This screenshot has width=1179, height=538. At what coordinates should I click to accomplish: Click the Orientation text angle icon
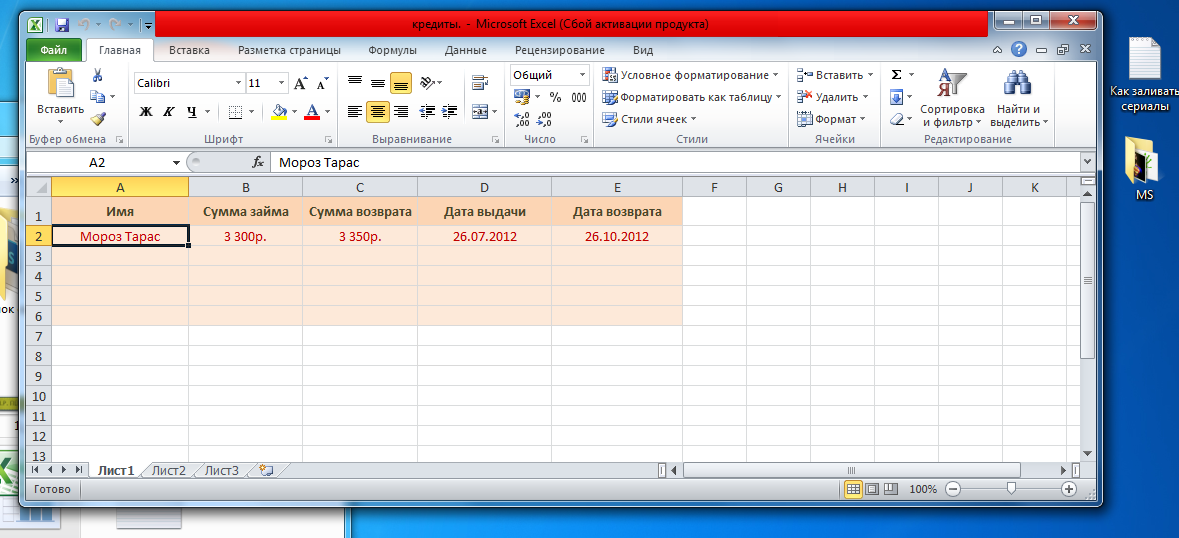[x=427, y=82]
